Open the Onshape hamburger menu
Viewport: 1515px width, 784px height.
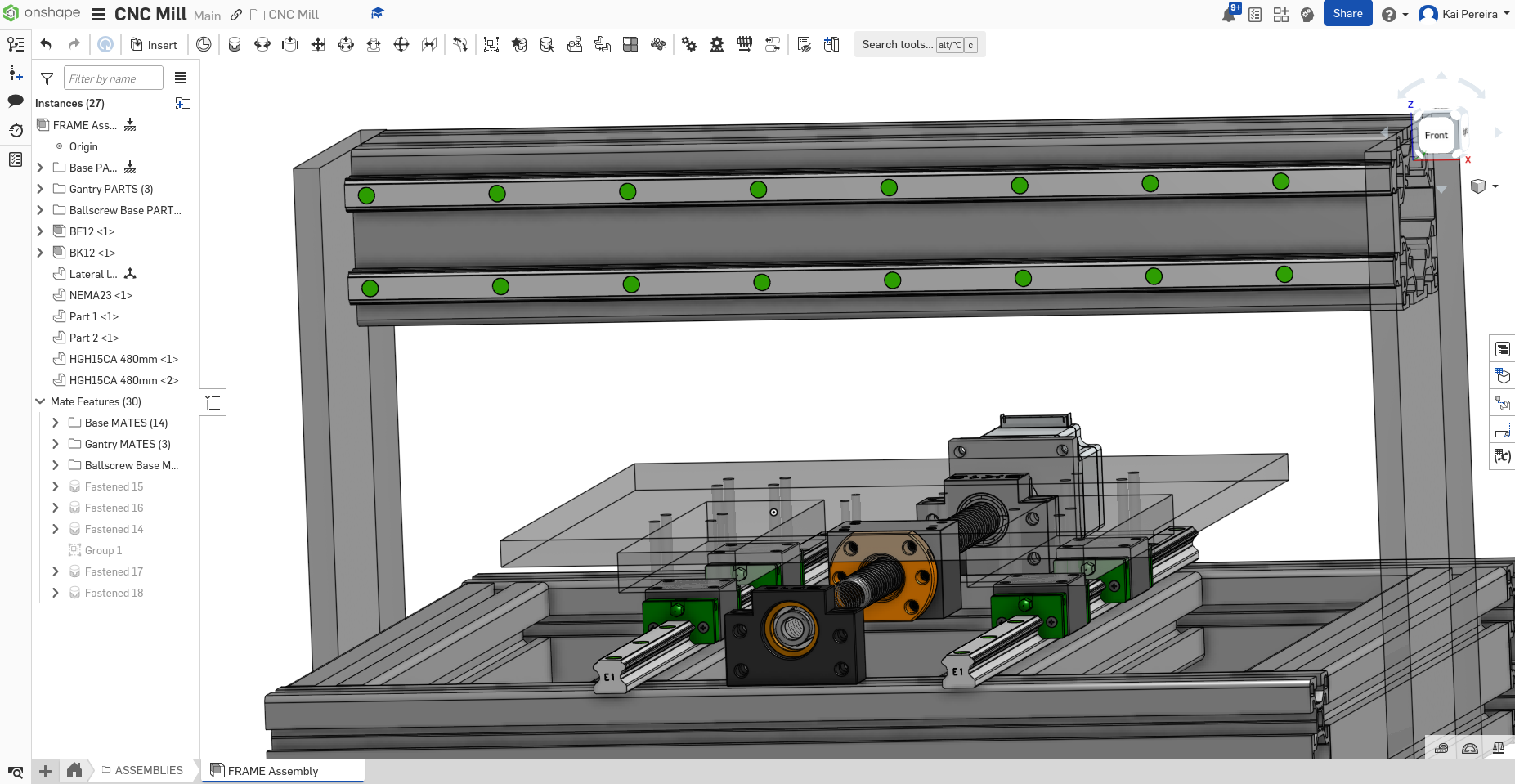point(98,13)
